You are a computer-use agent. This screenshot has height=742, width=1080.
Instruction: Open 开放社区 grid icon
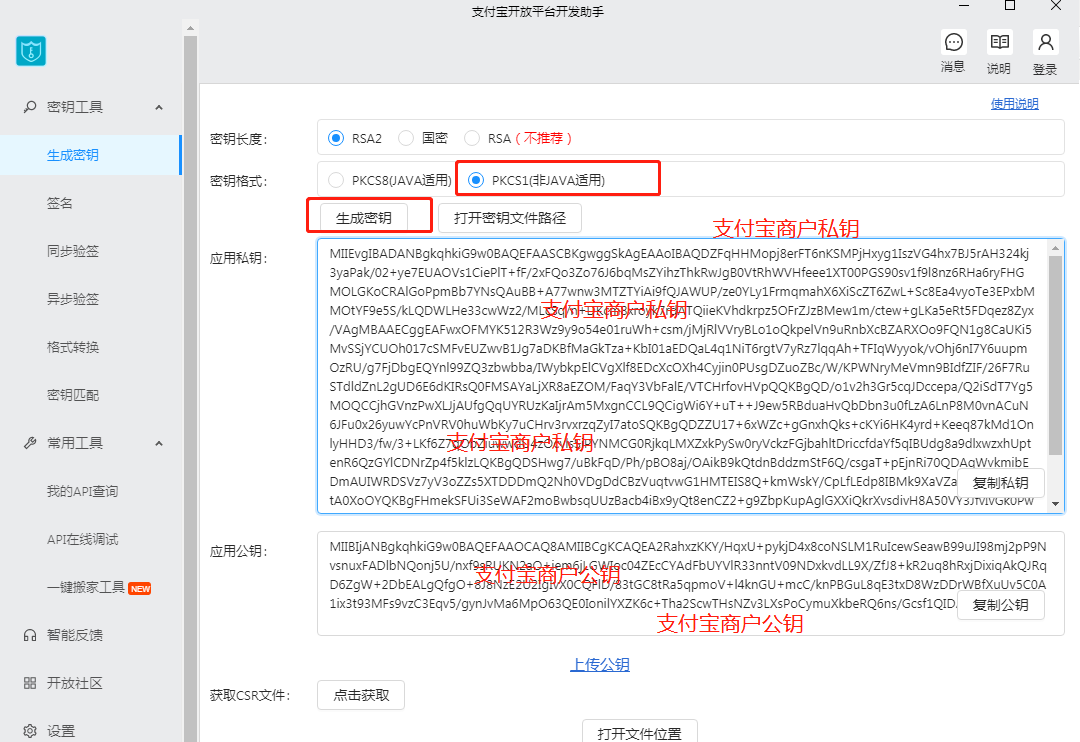[x=30, y=683]
